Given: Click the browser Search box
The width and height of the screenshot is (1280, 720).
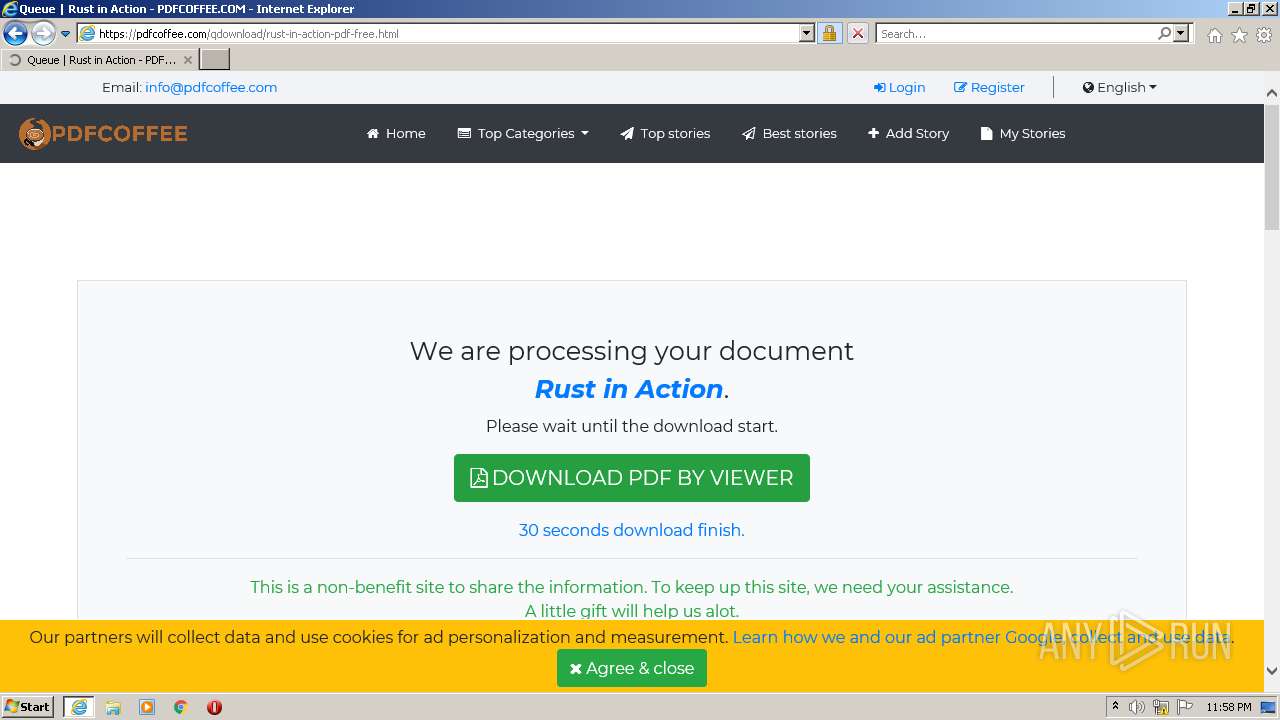Looking at the screenshot, I should coord(1016,34).
